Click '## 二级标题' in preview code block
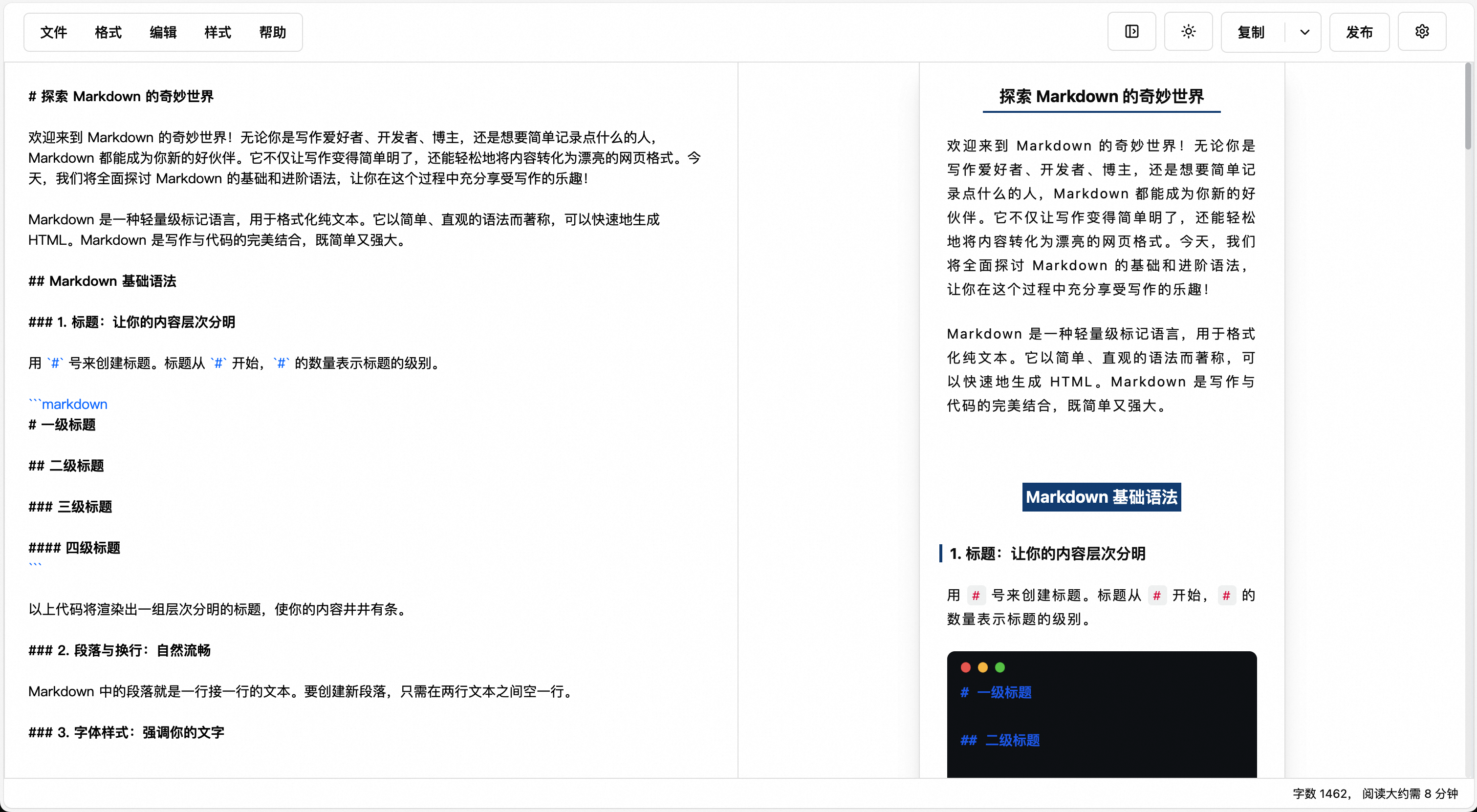Viewport: 1477px width, 812px height. coord(1000,740)
